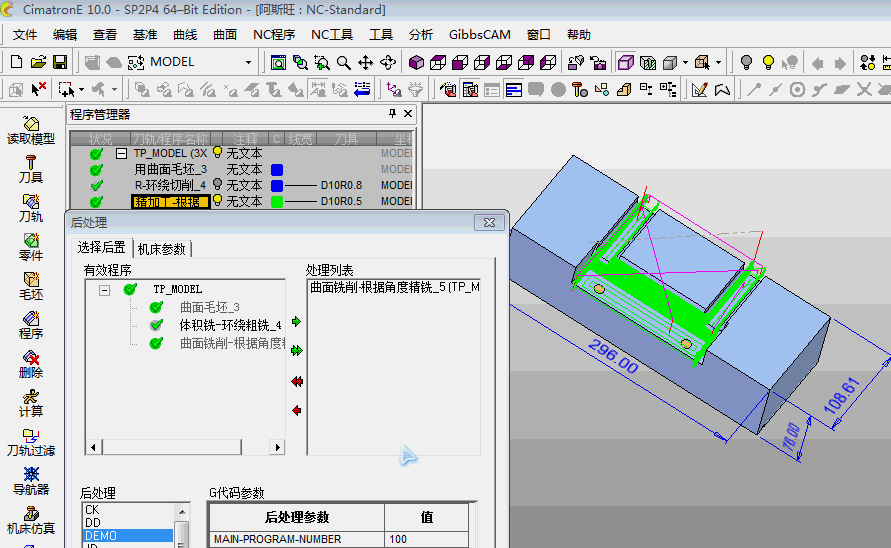Screen dimensions: 891x548
Task: Click the 刀轨 sidebar icon
Action: coord(31,209)
